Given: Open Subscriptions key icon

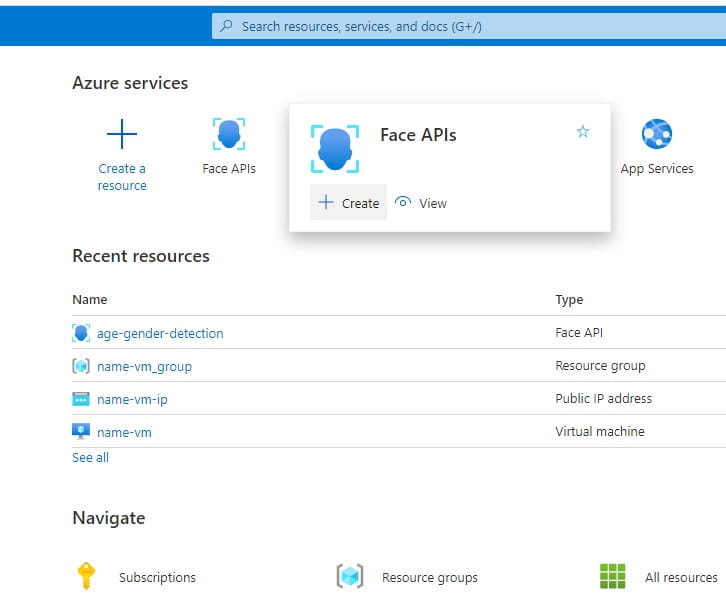Looking at the screenshot, I should 86,576.
